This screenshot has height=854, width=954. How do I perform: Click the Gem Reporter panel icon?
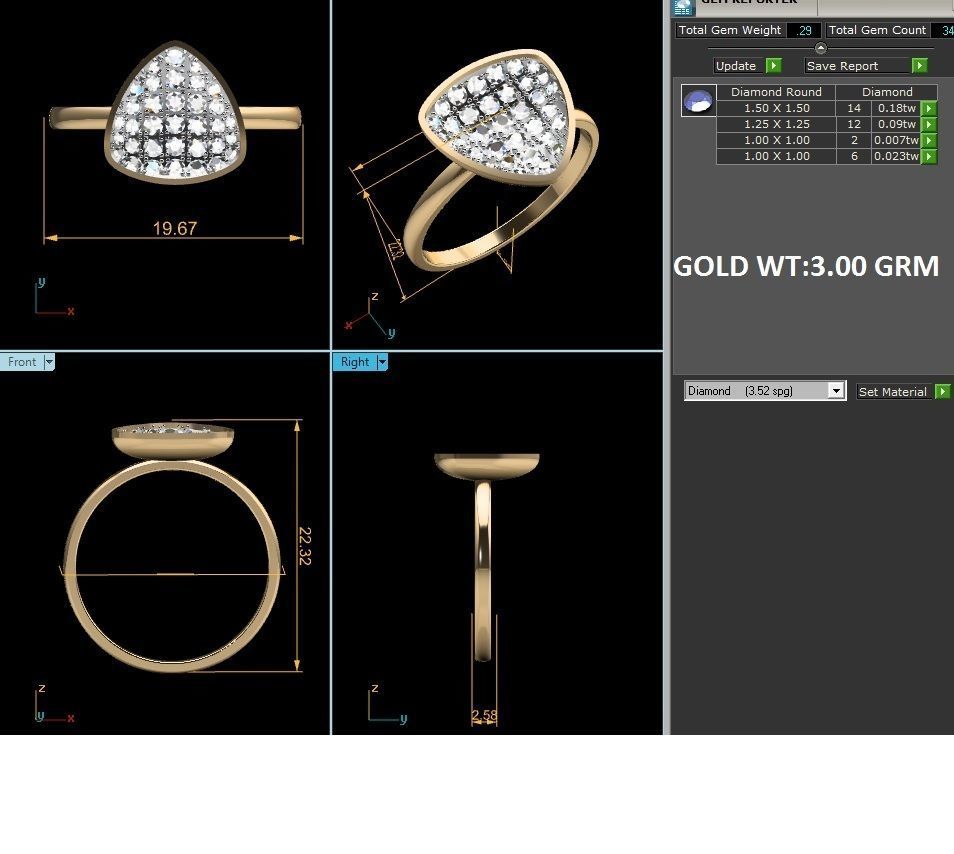(x=683, y=7)
